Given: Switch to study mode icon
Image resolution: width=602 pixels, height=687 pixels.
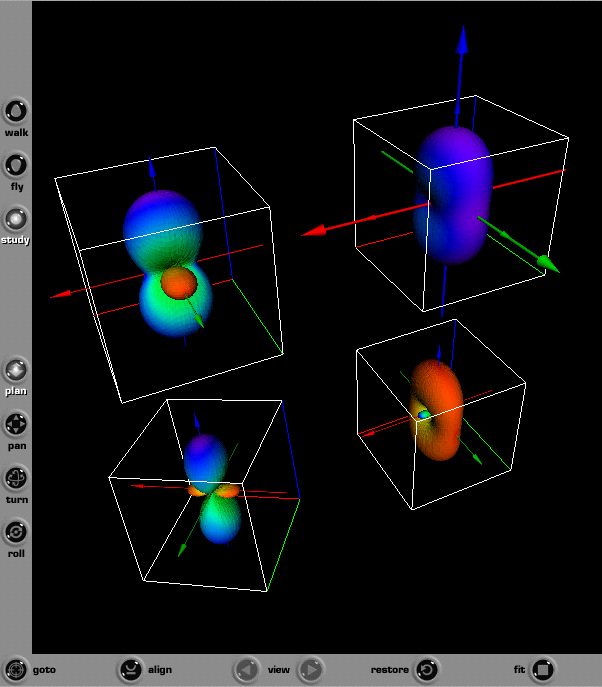Looking at the screenshot, I should pos(16,219).
